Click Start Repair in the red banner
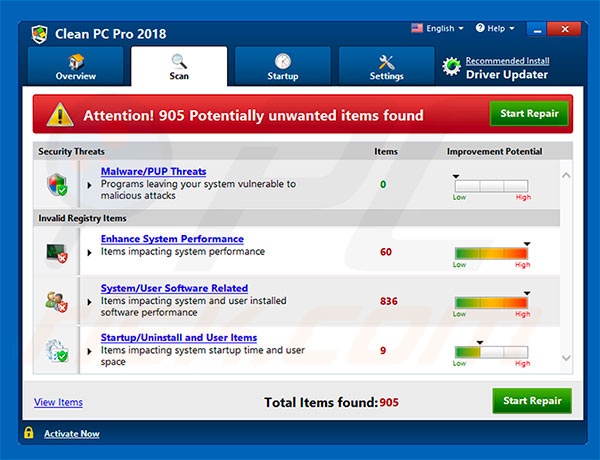Screen dimensions: 600x460 click(x=529, y=113)
